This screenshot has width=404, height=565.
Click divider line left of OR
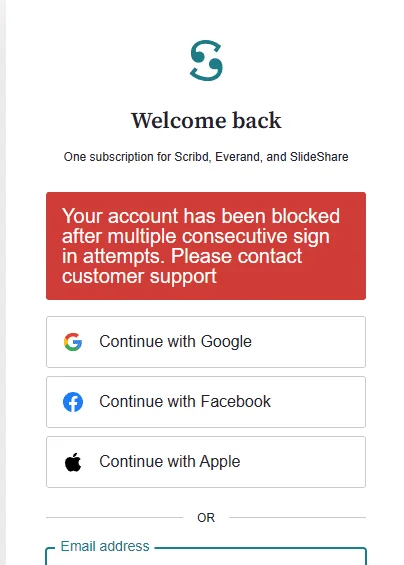[x=115, y=517]
